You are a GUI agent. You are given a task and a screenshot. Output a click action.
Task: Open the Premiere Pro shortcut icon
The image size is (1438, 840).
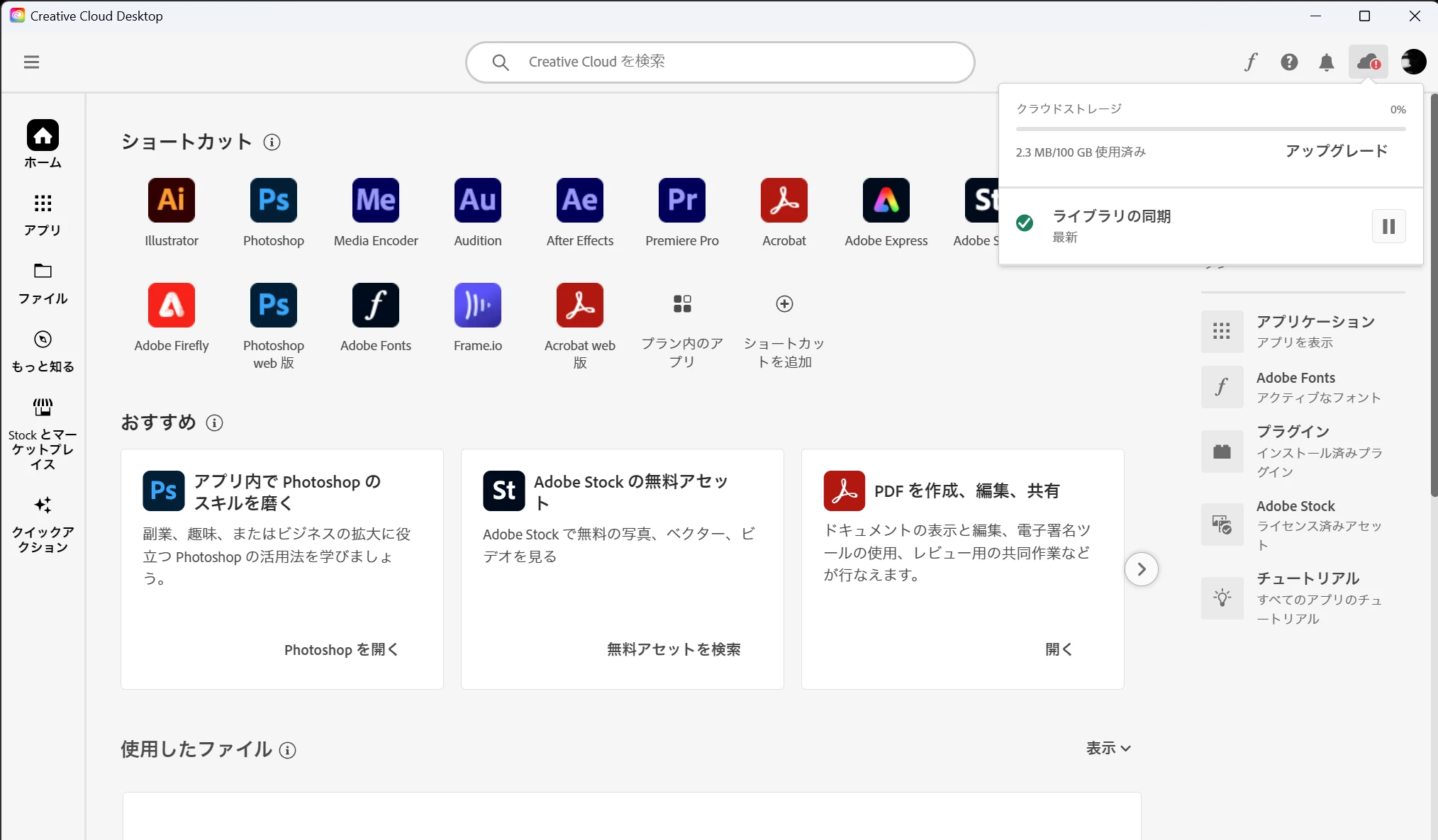click(x=681, y=201)
